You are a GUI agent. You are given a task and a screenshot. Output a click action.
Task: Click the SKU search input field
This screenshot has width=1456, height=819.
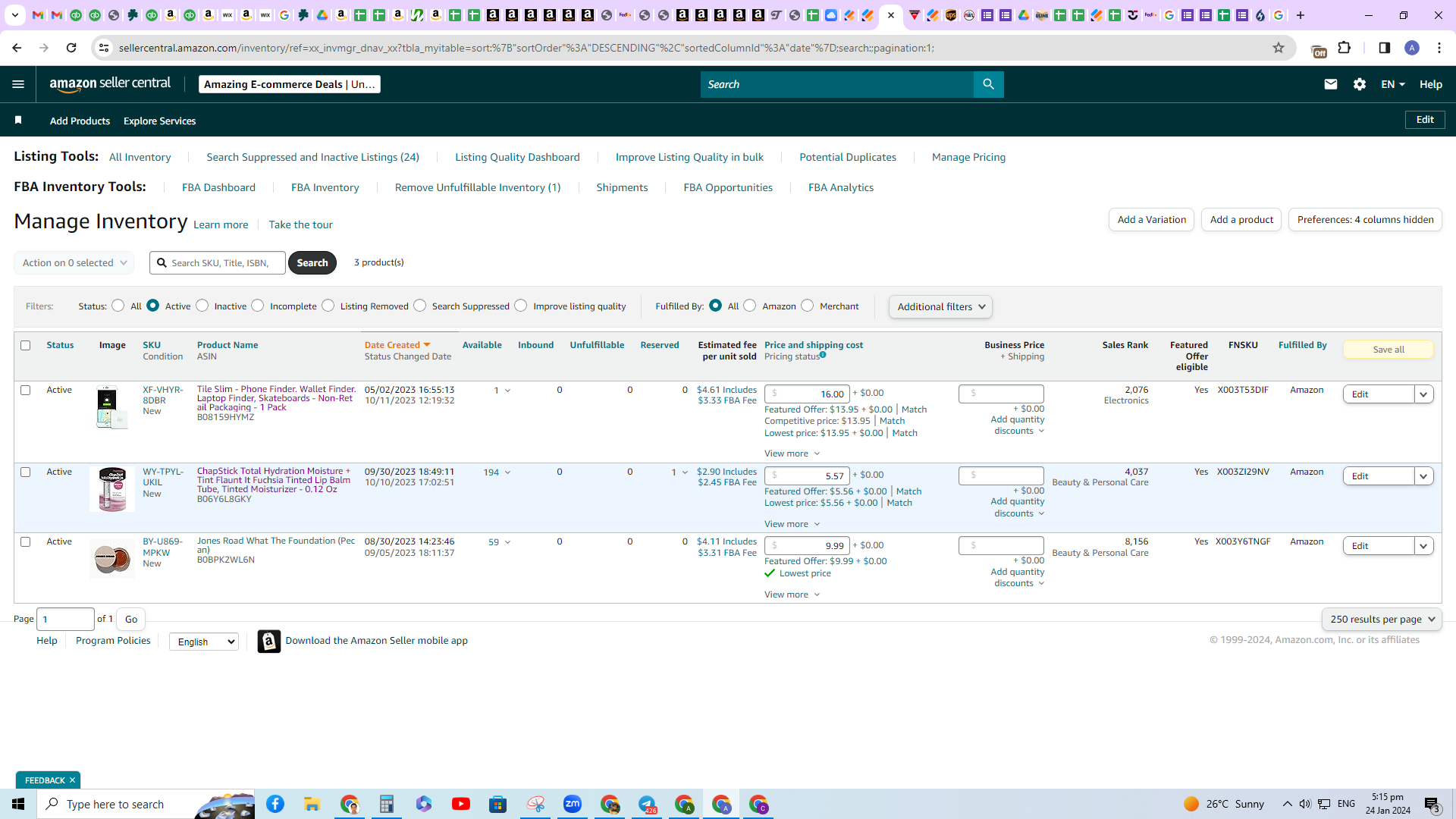click(218, 263)
